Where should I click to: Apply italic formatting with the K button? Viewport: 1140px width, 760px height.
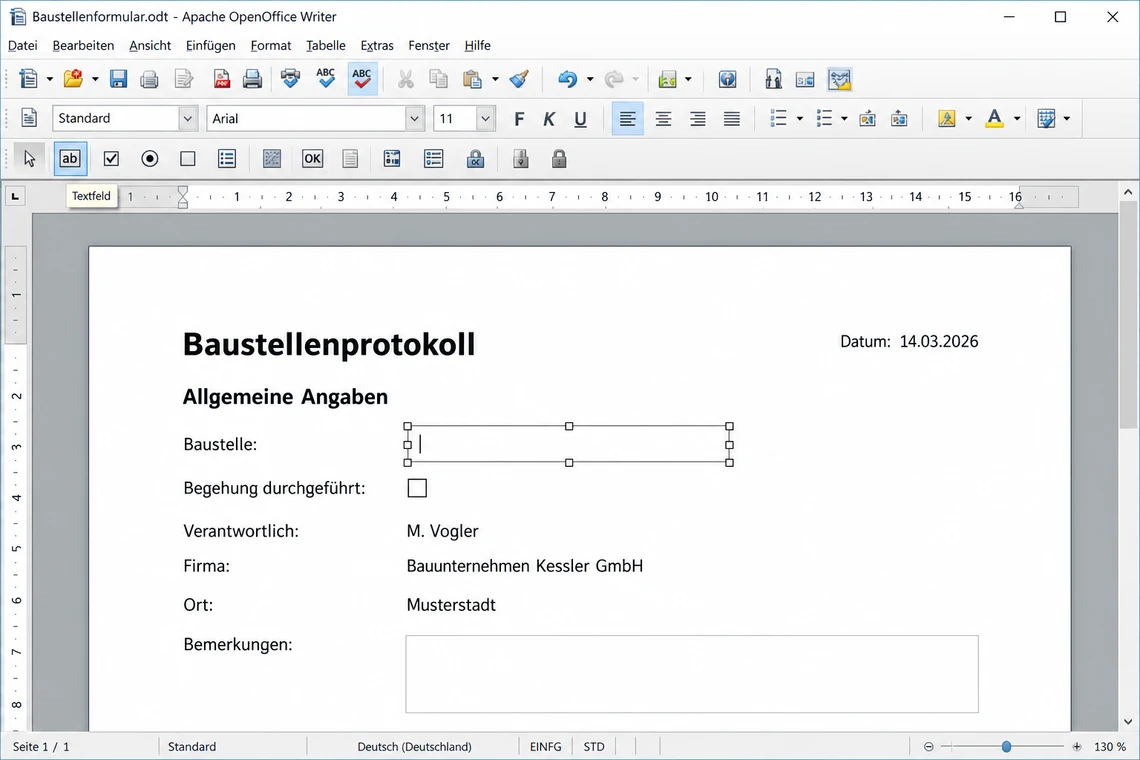[x=549, y=119]
